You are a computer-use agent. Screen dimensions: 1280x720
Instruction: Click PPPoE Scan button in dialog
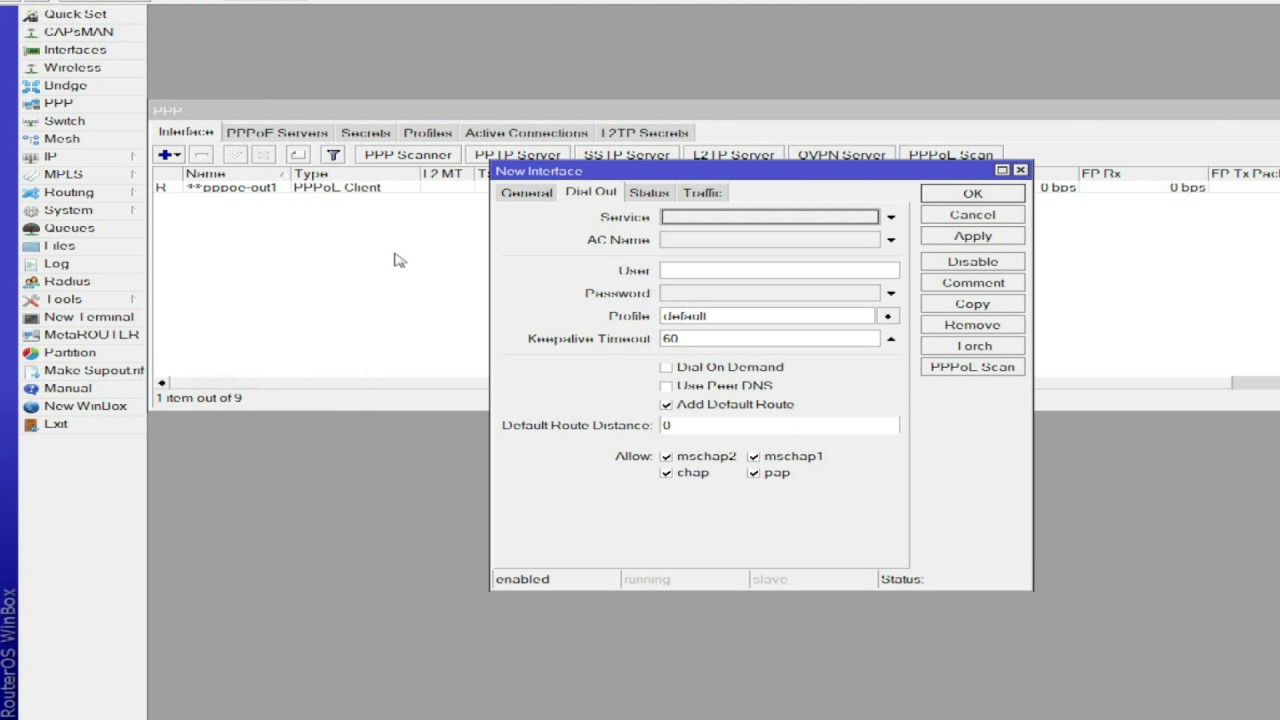[x=973, y=367]
